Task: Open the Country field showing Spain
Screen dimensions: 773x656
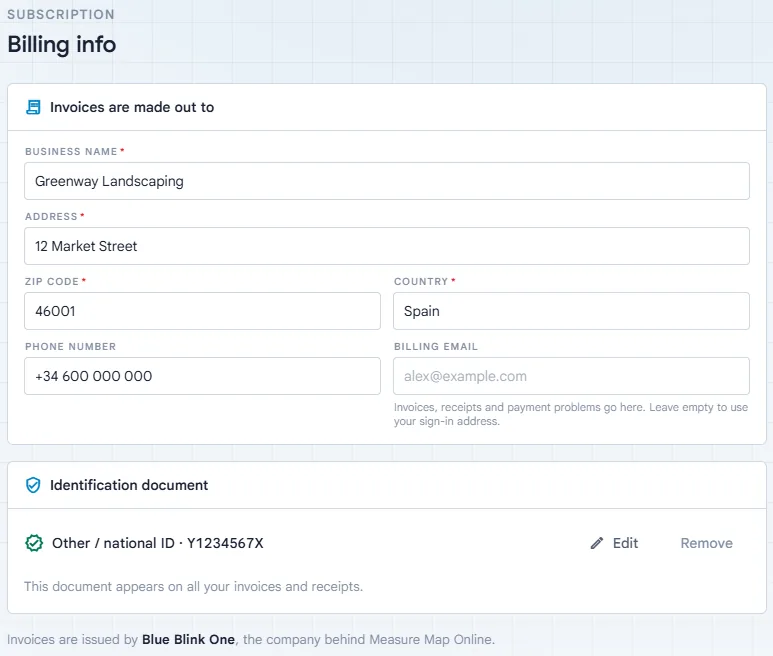Action: 571,311
